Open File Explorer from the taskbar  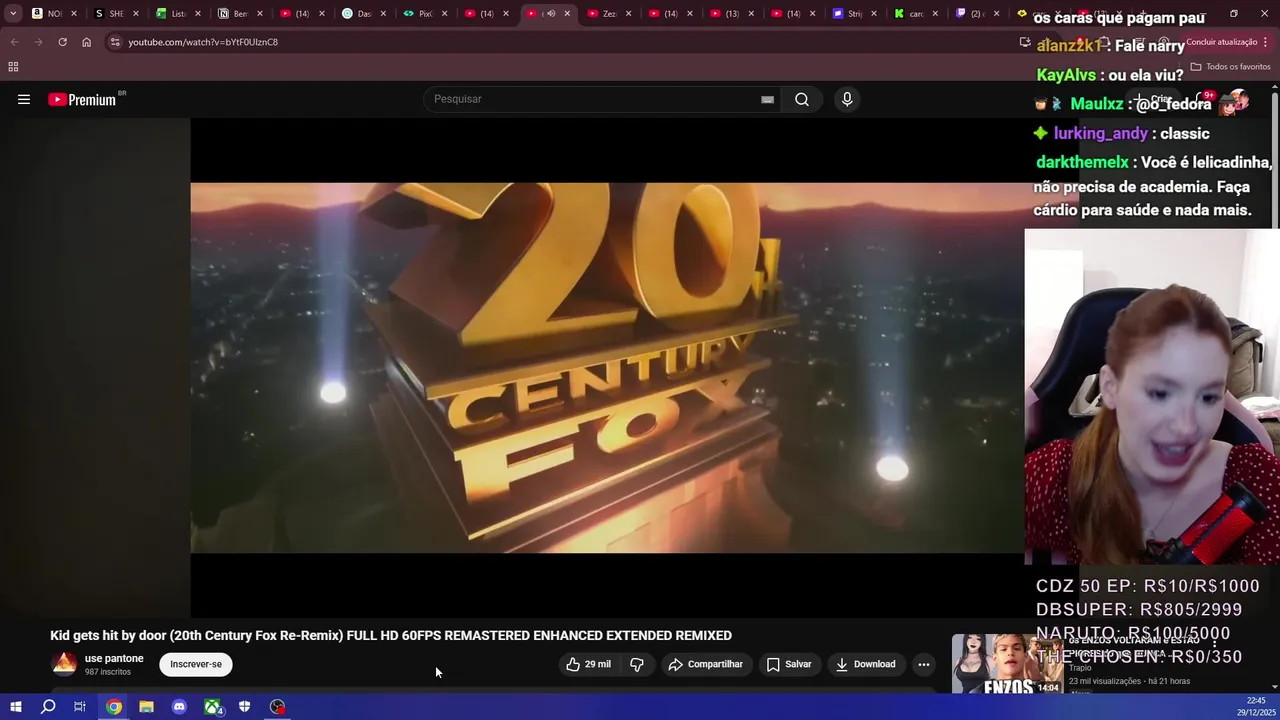click(146, 707)
